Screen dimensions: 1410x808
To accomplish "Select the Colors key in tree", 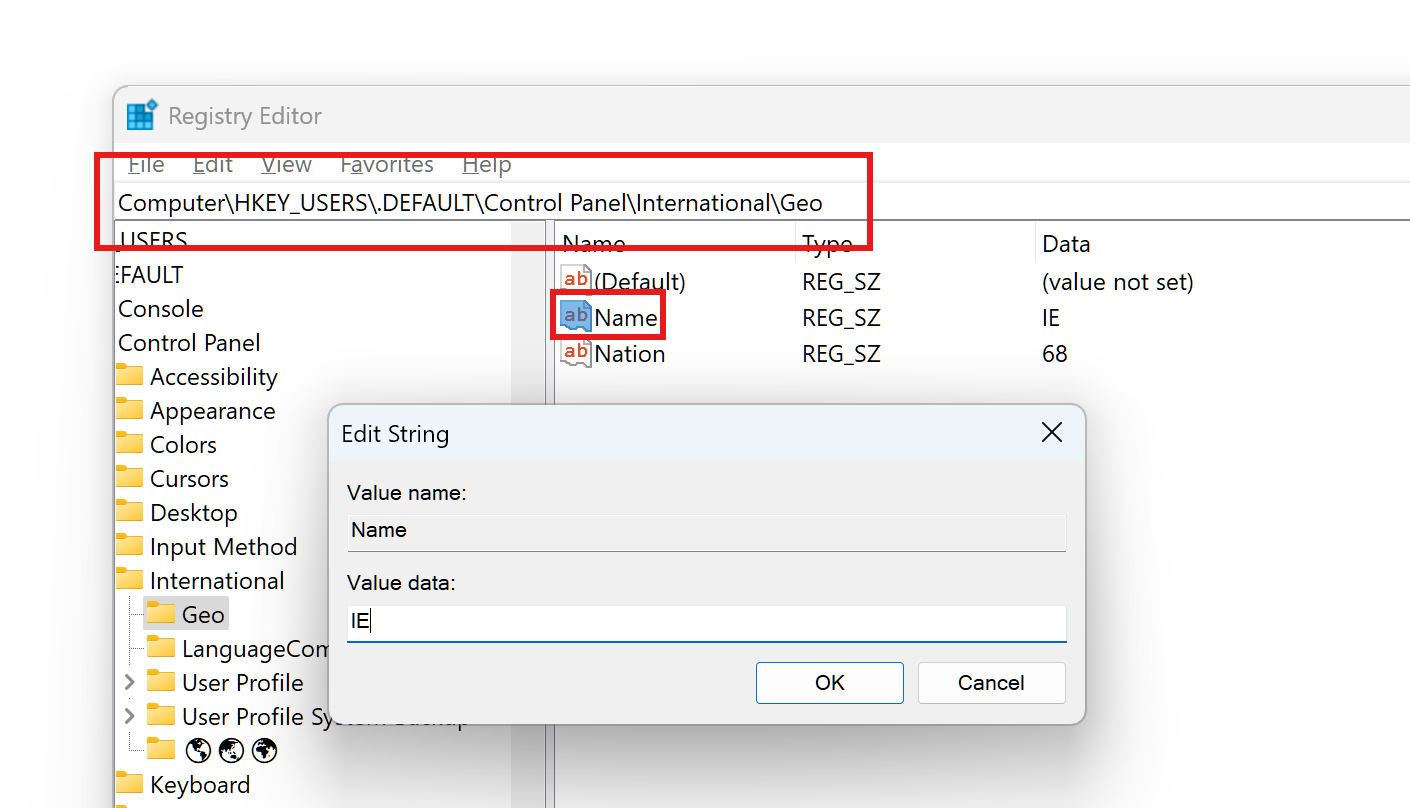I will 183,445.
